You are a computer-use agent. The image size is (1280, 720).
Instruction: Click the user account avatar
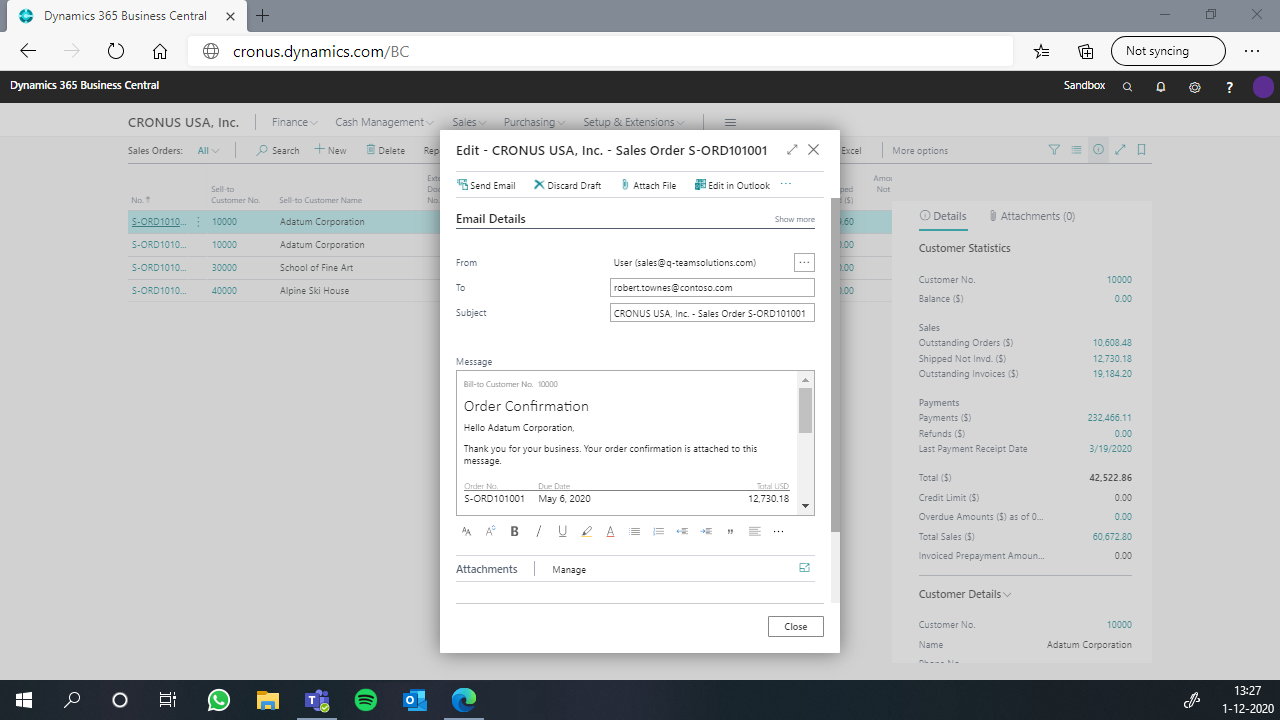[x=1263, y=87]
